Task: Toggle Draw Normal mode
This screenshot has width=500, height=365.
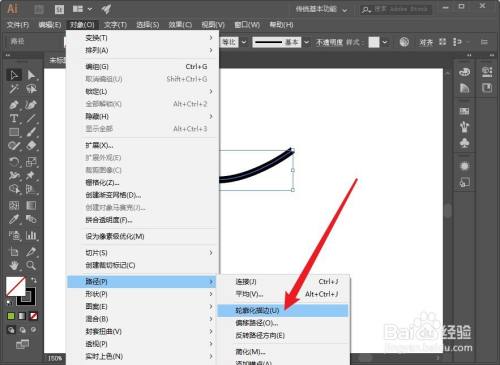Action: (x=11, y=330)
